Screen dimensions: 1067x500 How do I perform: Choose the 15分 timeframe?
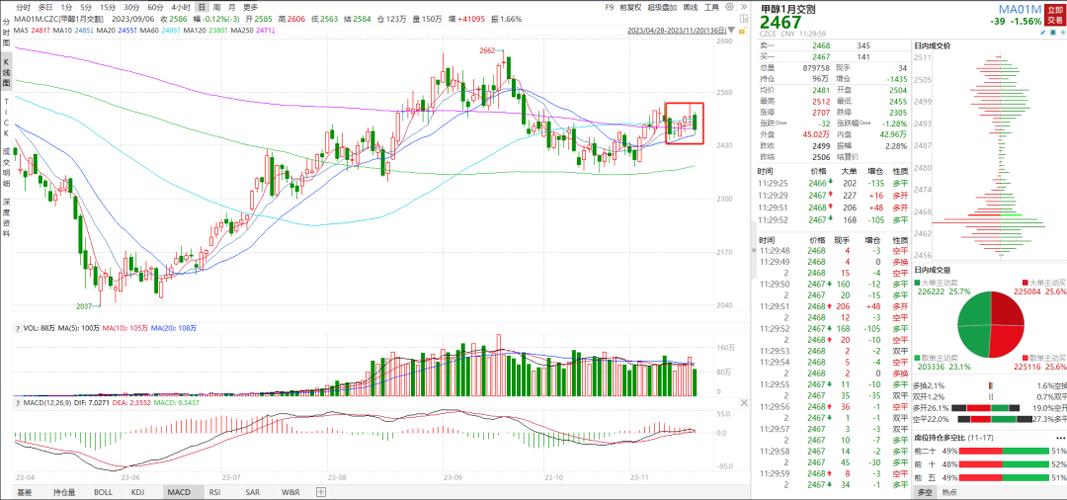[x=108, y=7]
